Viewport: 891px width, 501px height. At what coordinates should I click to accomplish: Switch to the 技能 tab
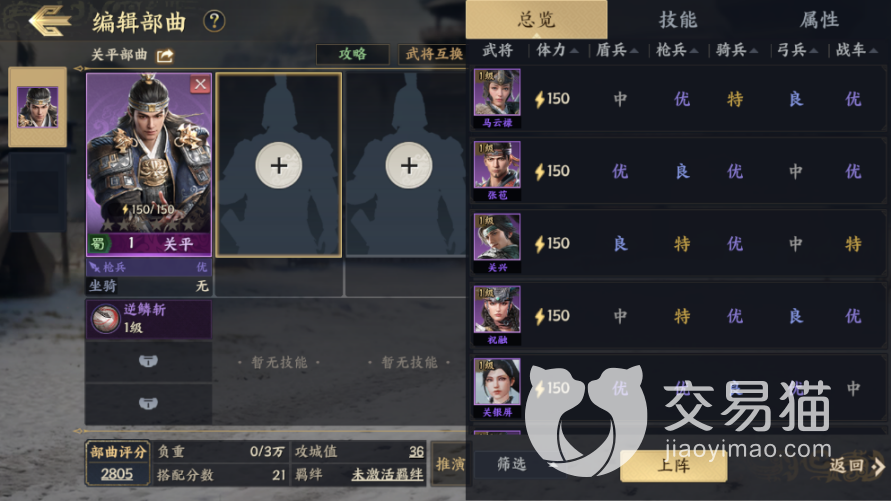coord(678,20)
